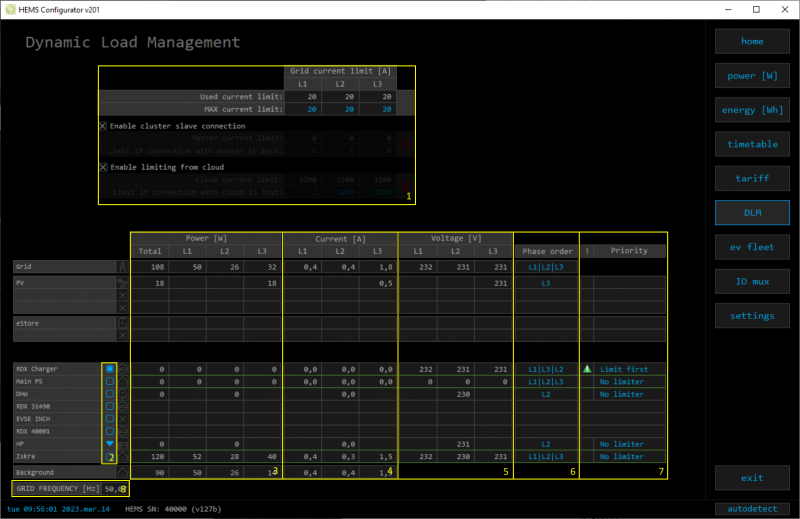This screenshot has height=519, width=800.
Task: Click the green warning triangle for RDX Charger
Action: 587,369
